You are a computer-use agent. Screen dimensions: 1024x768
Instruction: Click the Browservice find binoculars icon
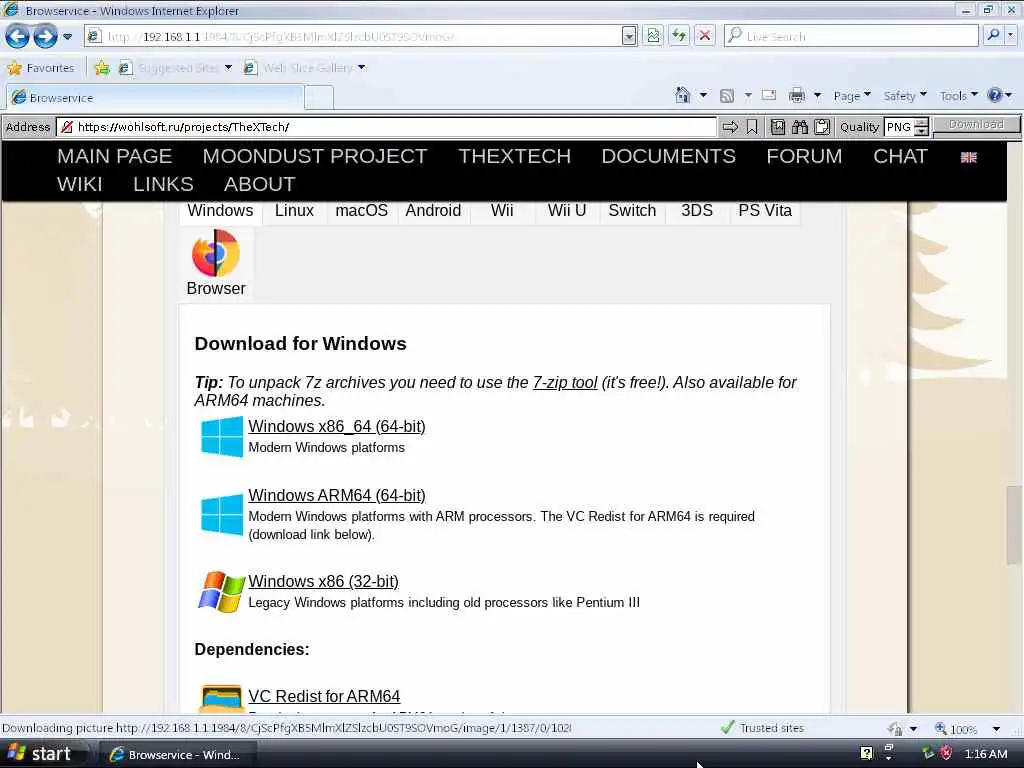(799, 127)
